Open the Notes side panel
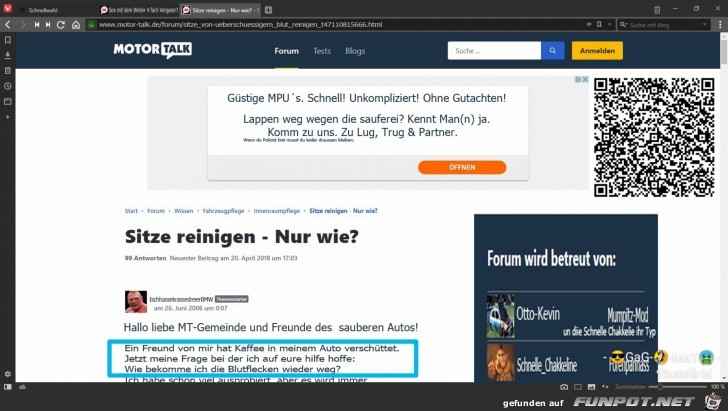Viewport: 728px width, 411px height. [7, 71]
